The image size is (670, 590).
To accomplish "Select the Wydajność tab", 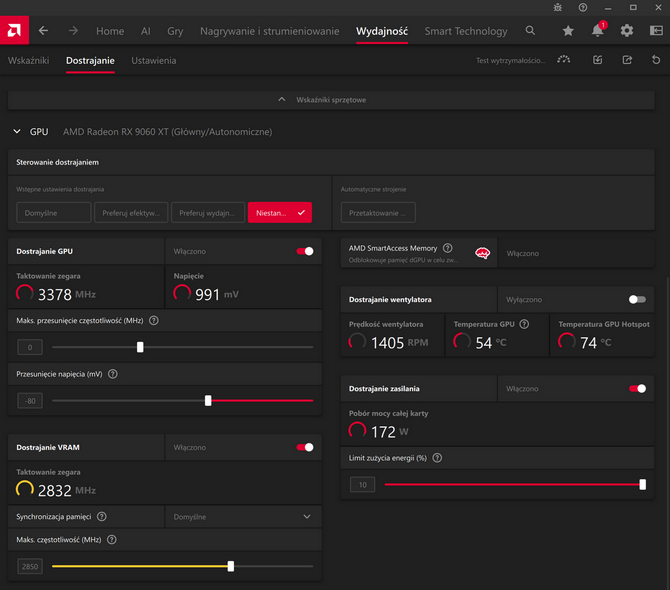I will click(382, 31).
